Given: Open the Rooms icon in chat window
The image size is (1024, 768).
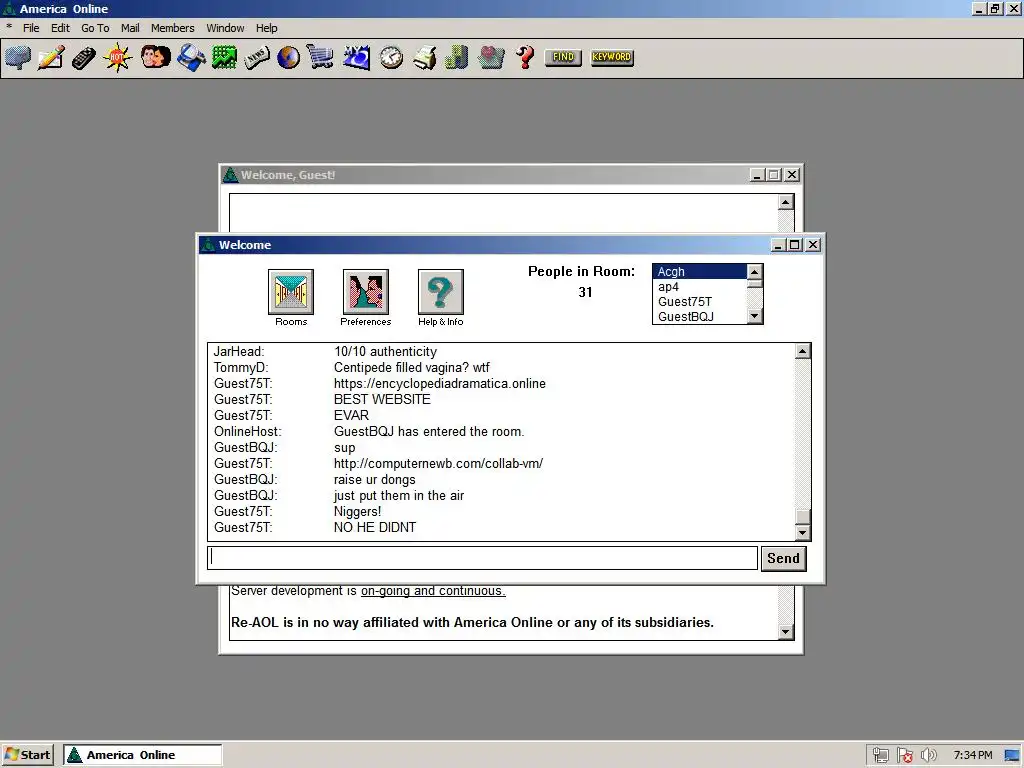Looking at the screenshot, I should tap(291, 291).
